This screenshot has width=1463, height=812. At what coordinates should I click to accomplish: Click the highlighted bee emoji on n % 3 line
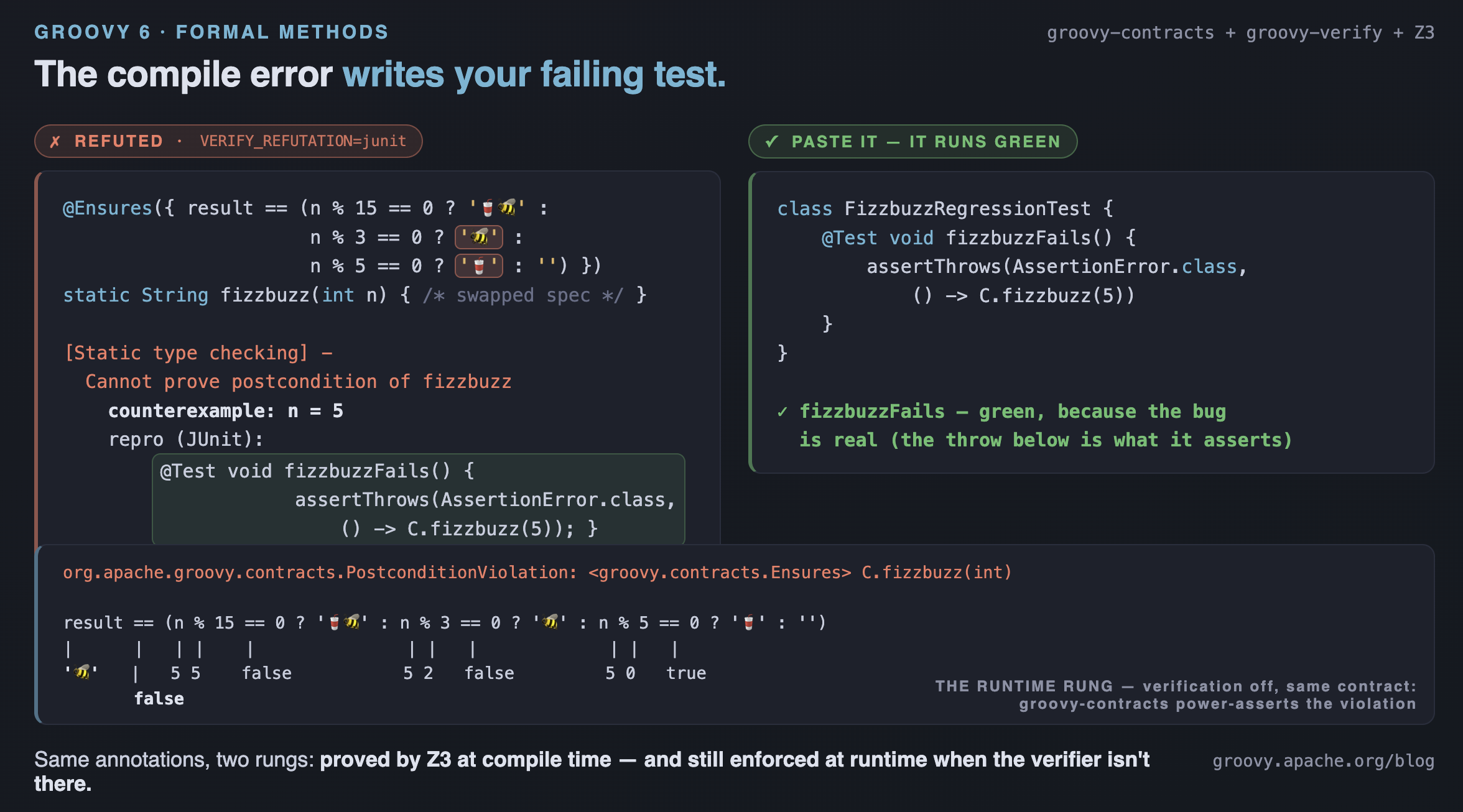(x=479, y=237)
